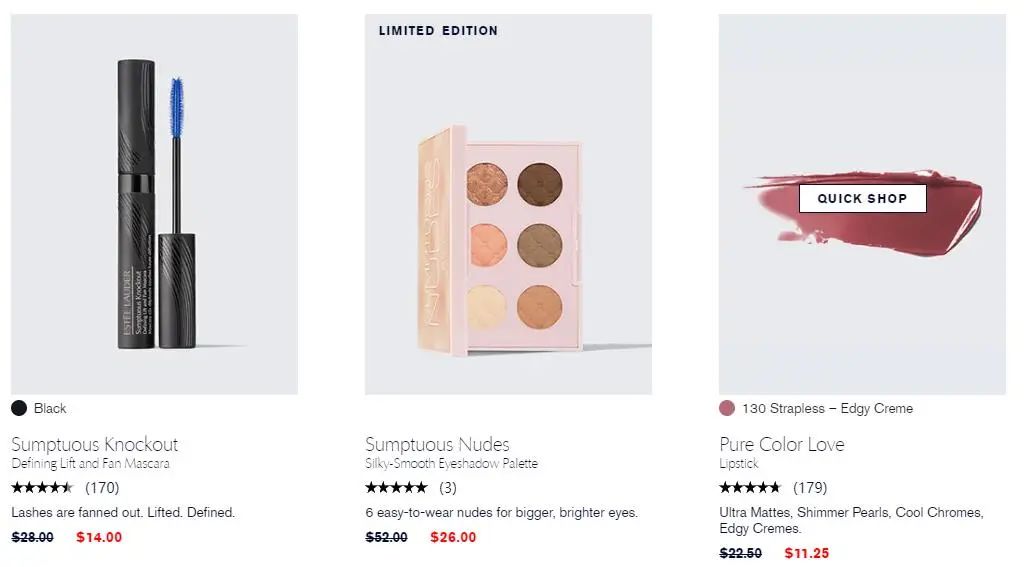Click the eyeshadow palette star rating
This screenshot has height=567, width=1024.
(x=396, y=487)
